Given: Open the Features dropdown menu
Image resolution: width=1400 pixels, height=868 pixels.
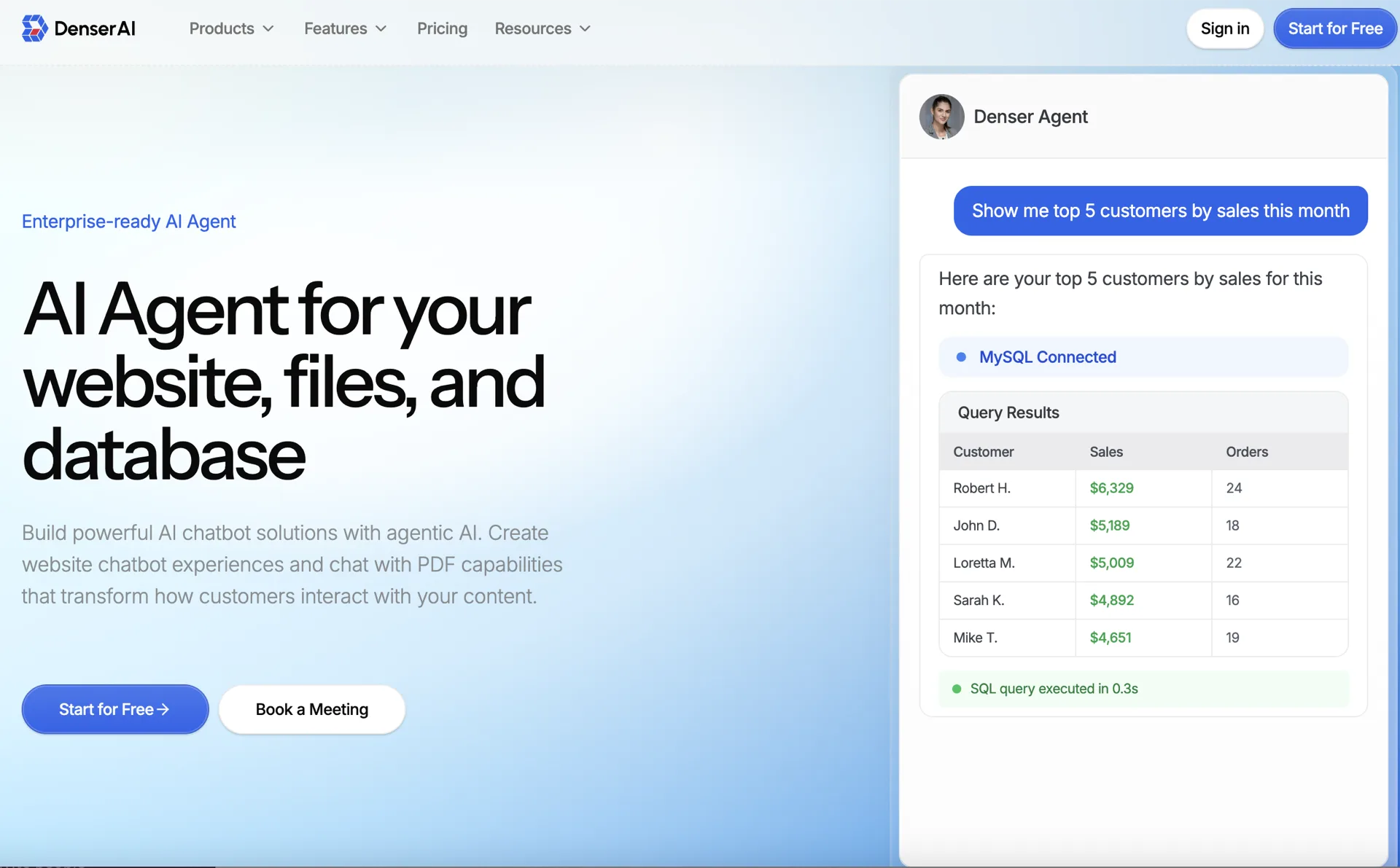Looking at the screenshot, I should pos(345,28).
